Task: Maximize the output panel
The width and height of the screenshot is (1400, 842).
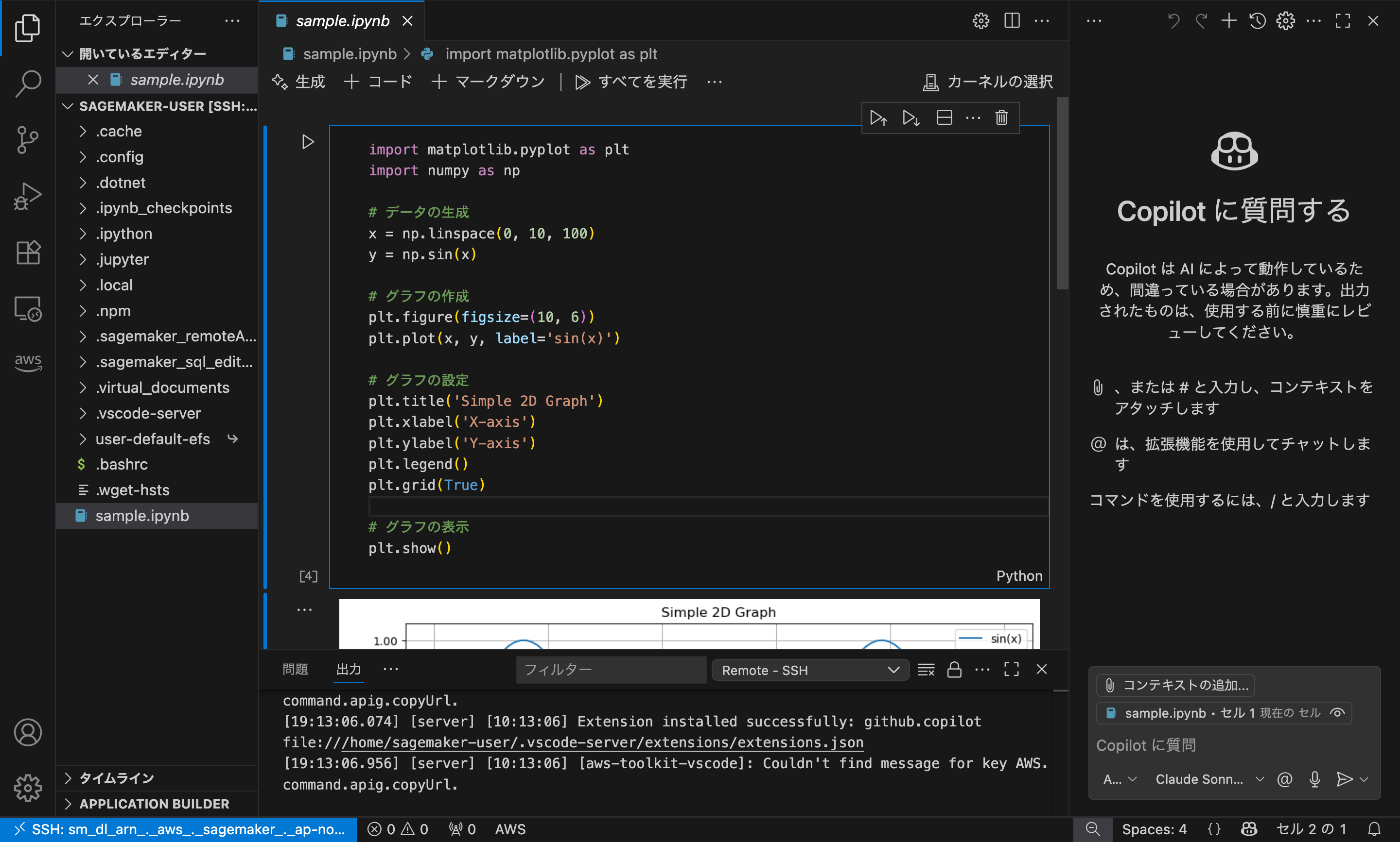Action: tap(1011, 669)
